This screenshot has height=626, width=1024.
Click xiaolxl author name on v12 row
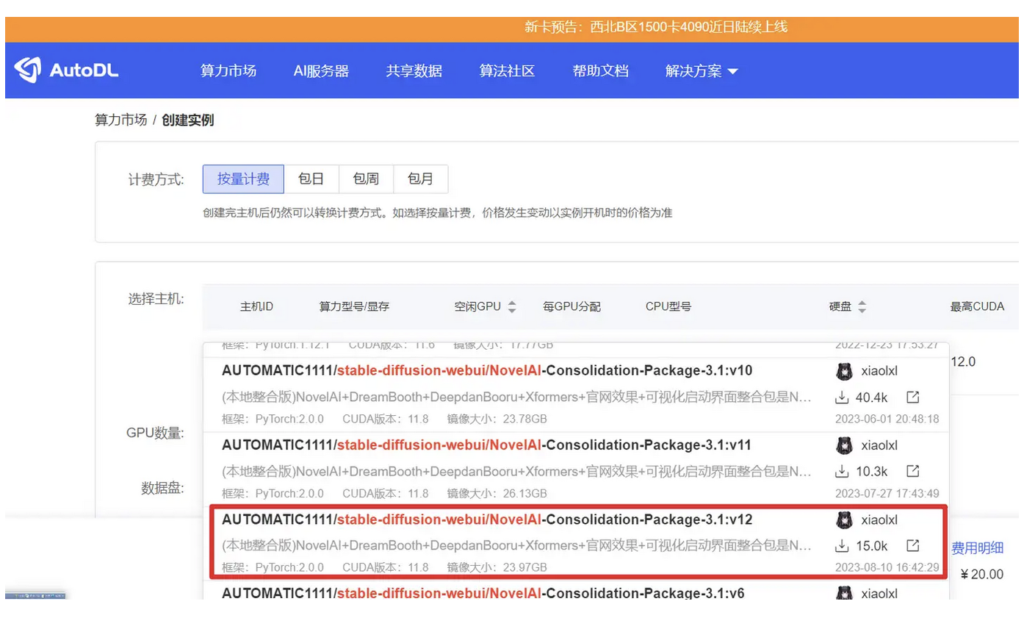point(879,520)
